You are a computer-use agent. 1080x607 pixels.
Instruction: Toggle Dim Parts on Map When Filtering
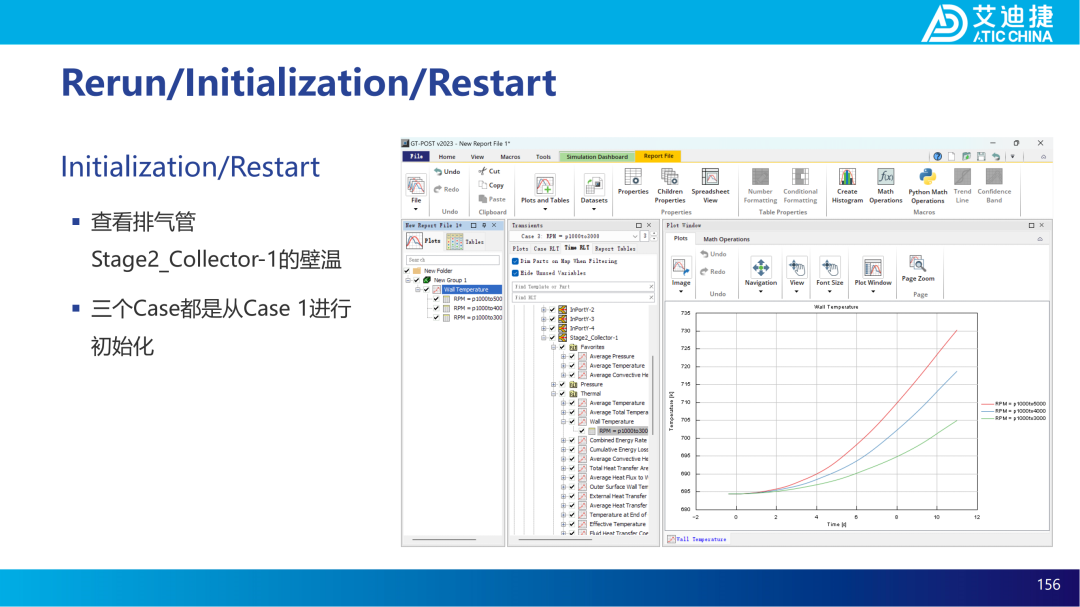515,261
